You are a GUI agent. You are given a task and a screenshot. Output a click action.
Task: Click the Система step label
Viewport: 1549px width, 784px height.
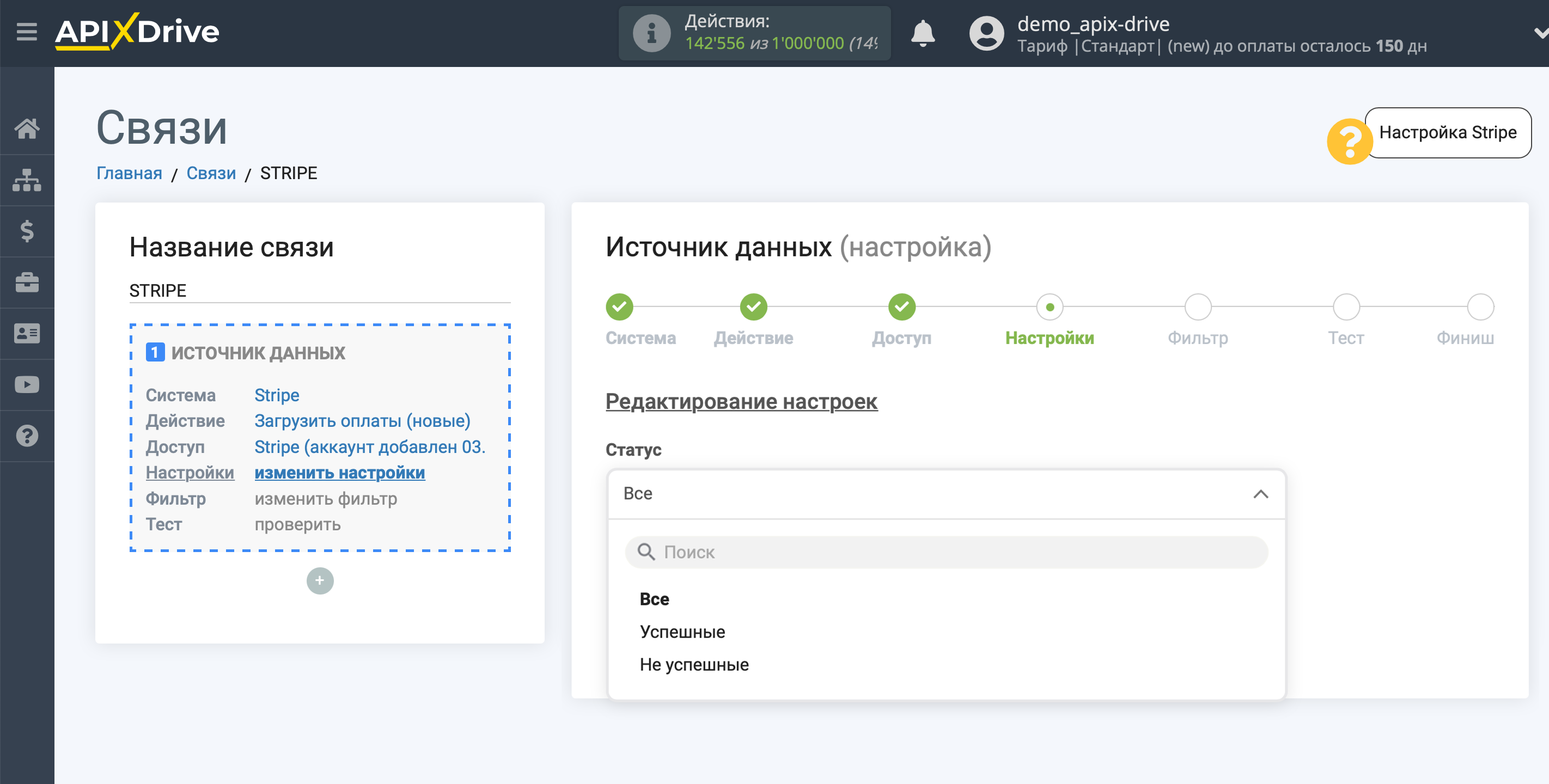coord(641,338)
